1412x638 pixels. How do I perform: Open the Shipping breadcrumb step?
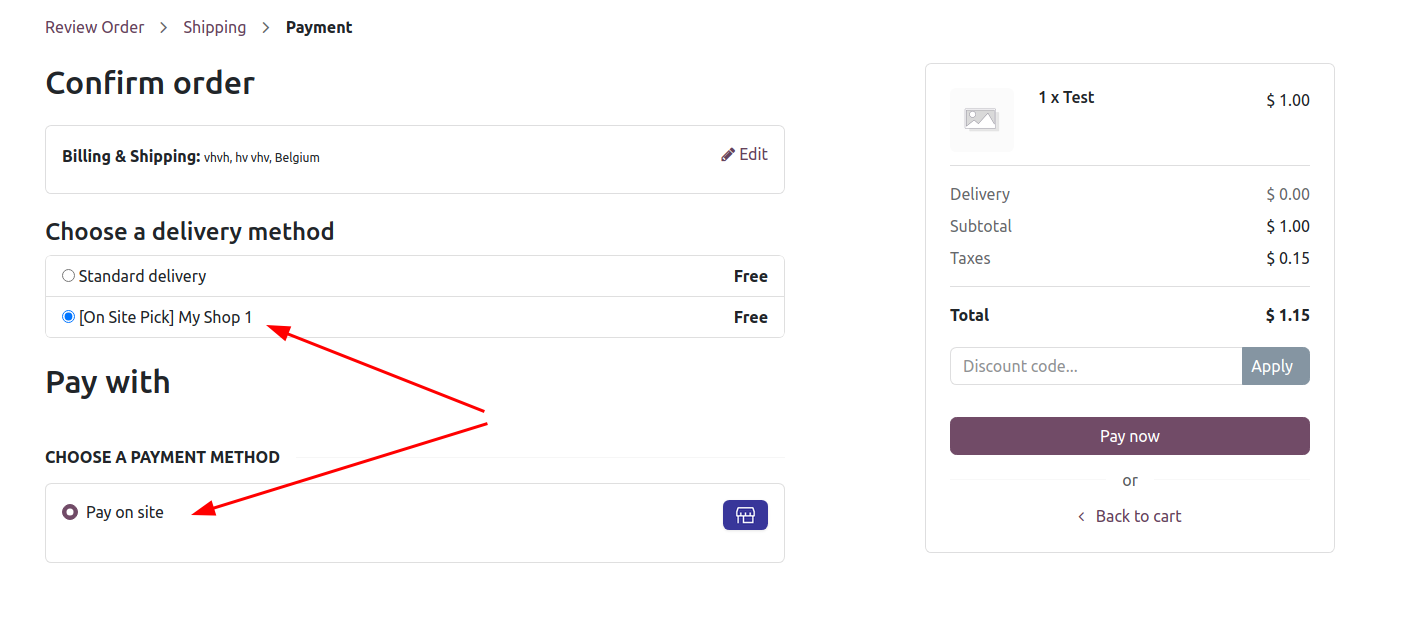pos(214,27)
